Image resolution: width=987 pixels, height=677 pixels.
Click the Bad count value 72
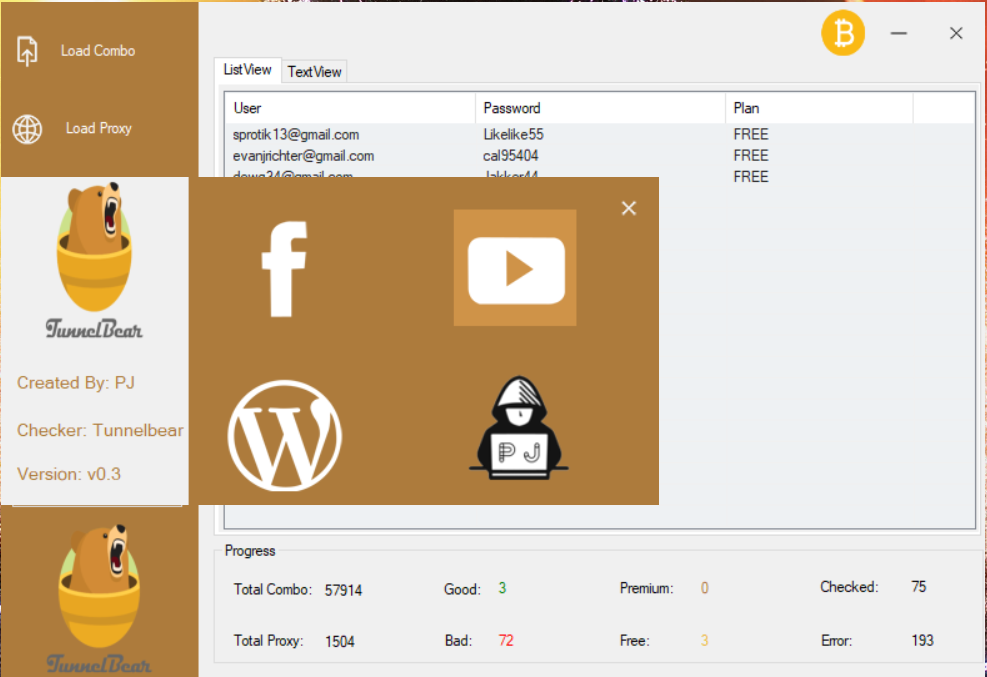coord(506,641)
